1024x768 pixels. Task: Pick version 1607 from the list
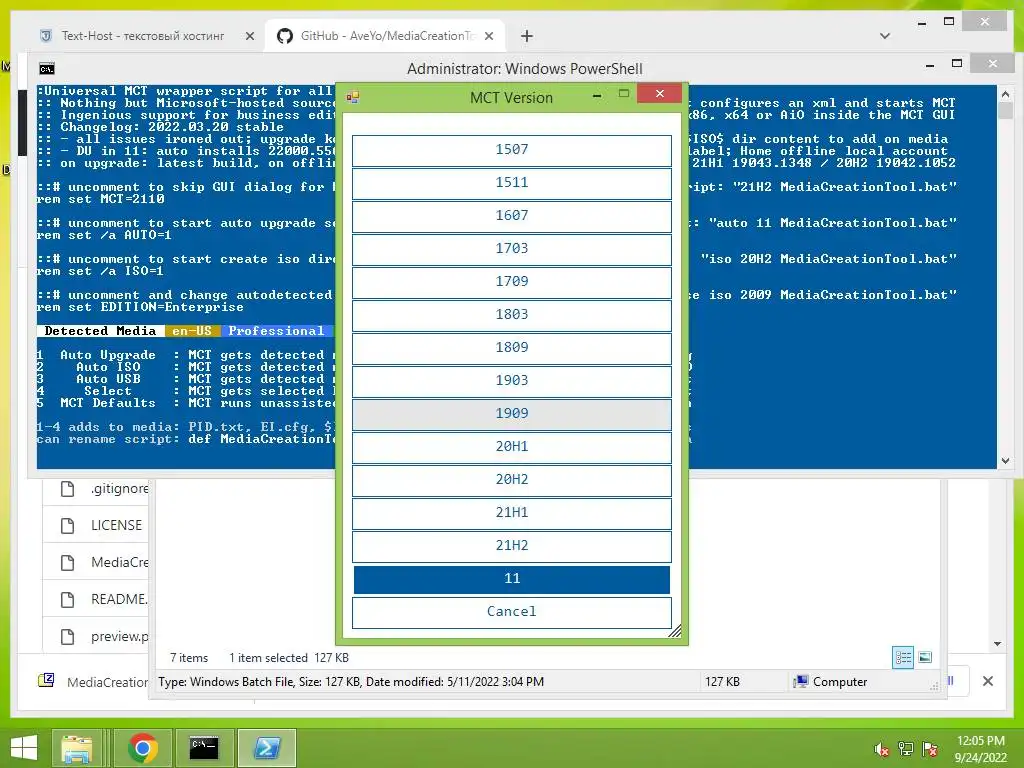[x=511, y=216]
